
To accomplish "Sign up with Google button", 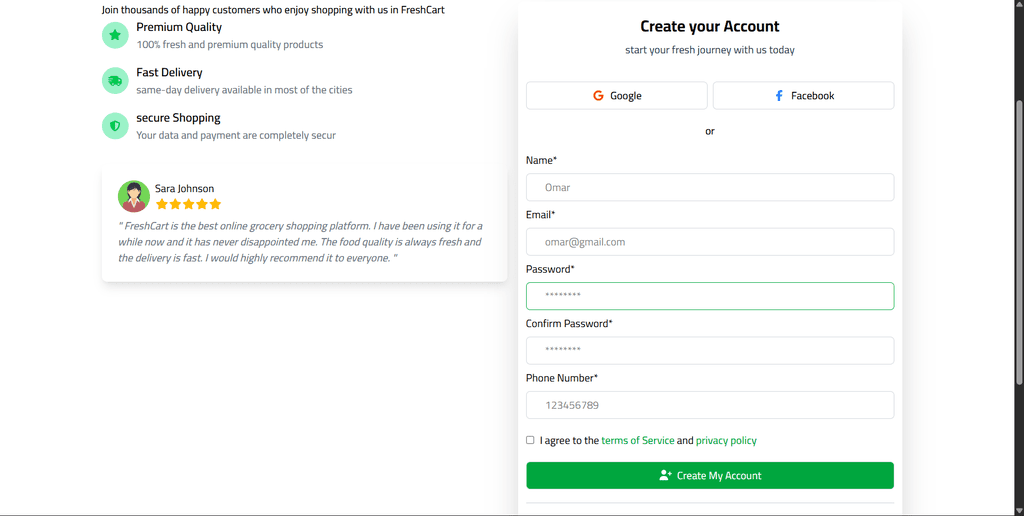I will [x=616, y=96].
